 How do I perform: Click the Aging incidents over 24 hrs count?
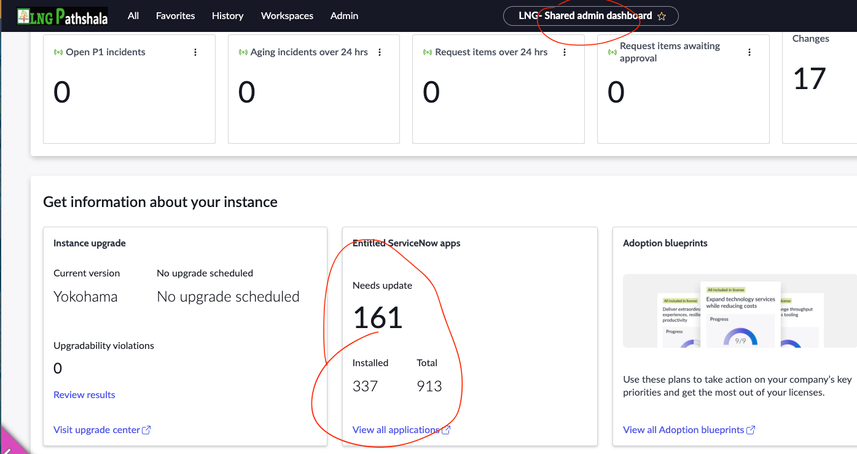tap(246, 92)
